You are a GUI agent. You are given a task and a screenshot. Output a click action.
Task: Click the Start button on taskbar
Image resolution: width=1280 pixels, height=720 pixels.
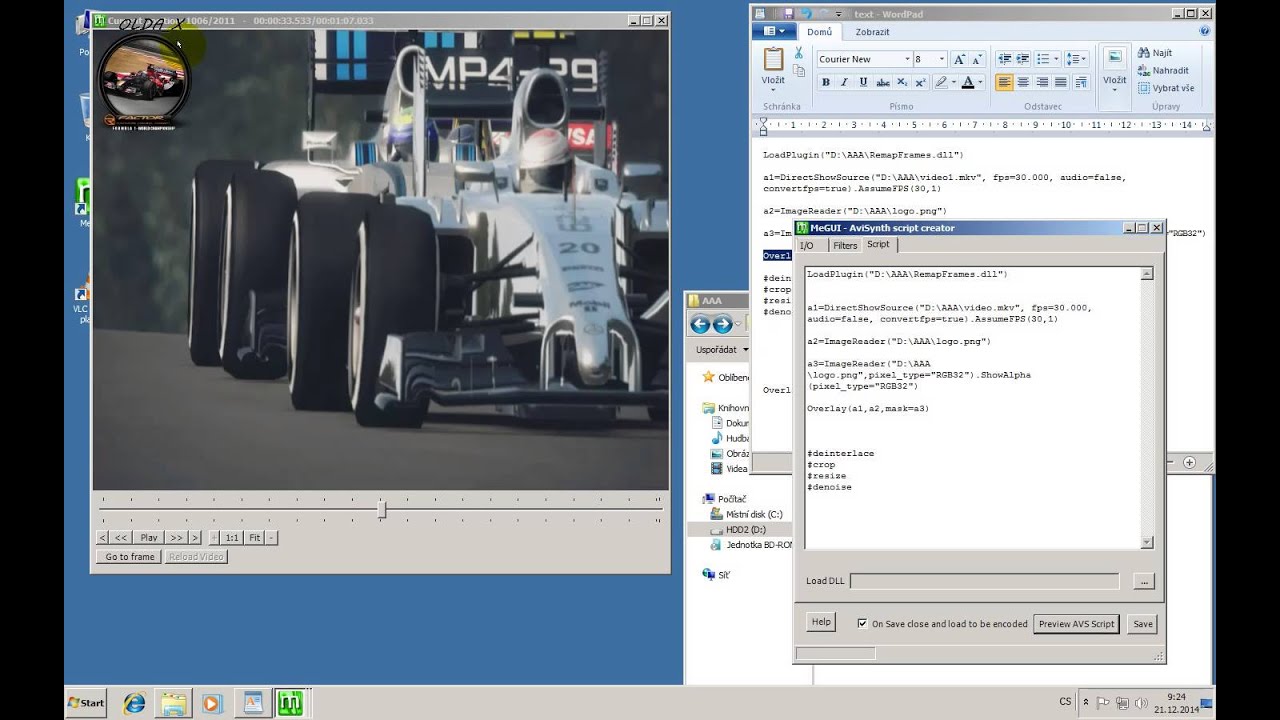click(86, 703)
